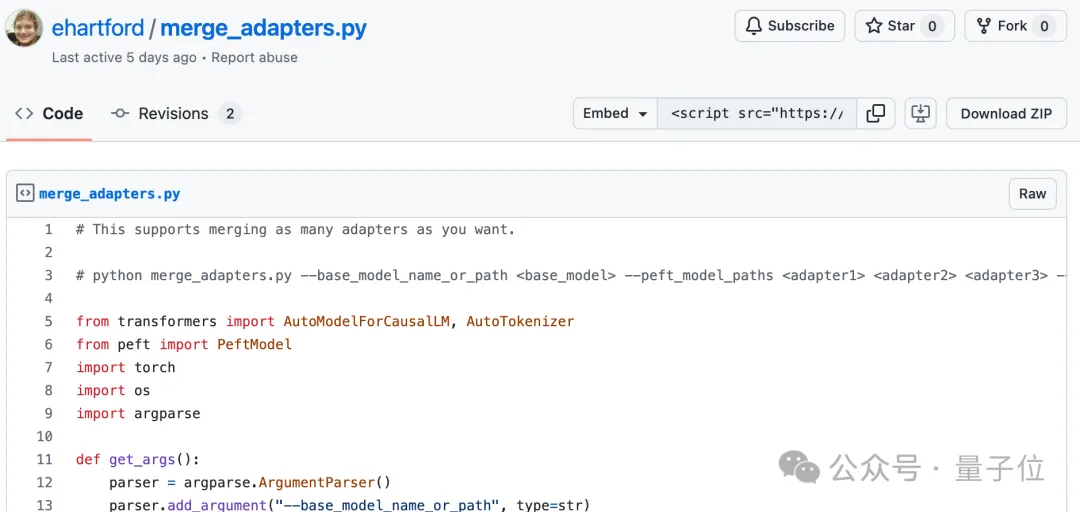1080x512 pixels.
Task: Download the gist as ZIP
Action: (1006, 114)
